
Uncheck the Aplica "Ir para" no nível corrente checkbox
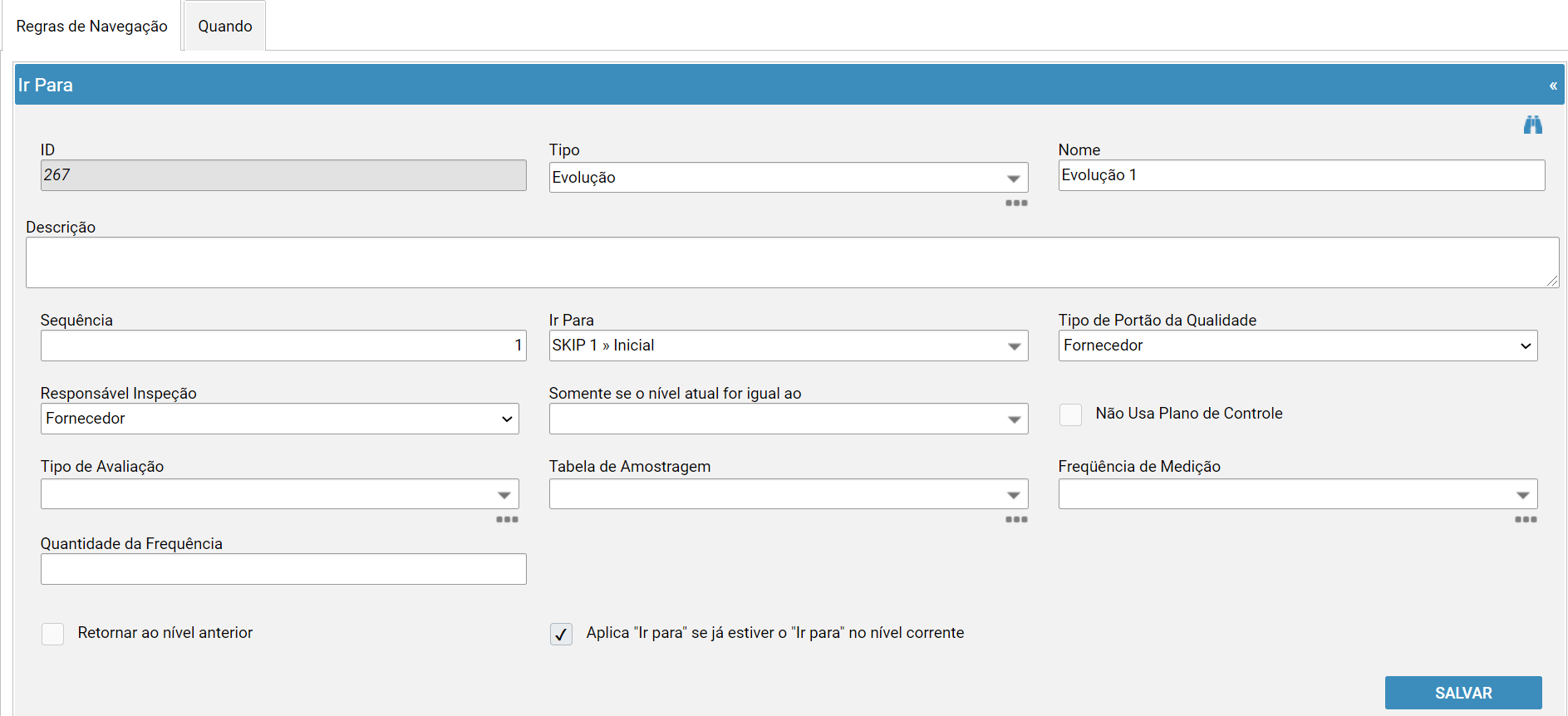point(561,634)
